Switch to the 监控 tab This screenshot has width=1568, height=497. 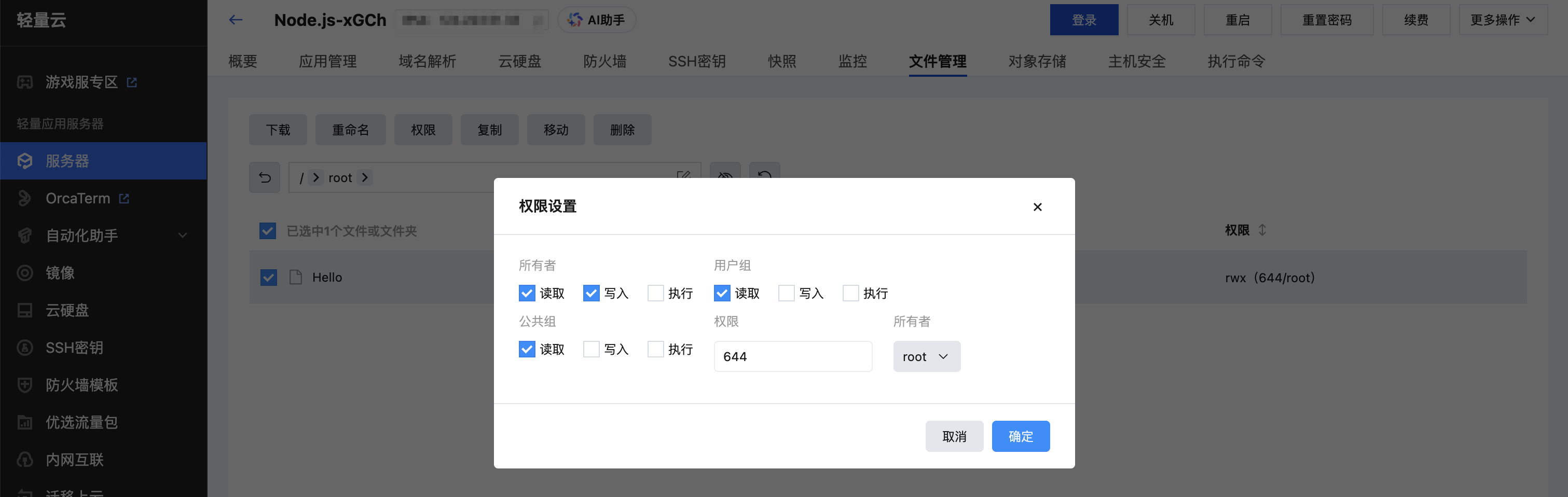point(852,61)
